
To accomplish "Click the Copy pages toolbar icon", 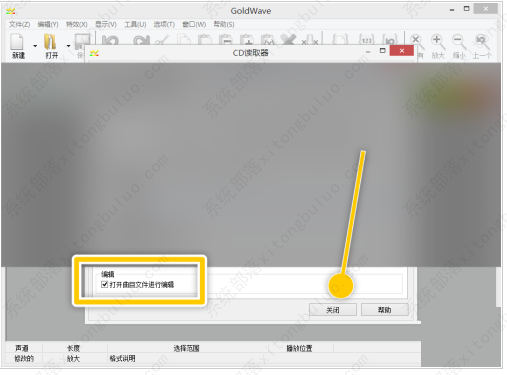I will (184, 40).
